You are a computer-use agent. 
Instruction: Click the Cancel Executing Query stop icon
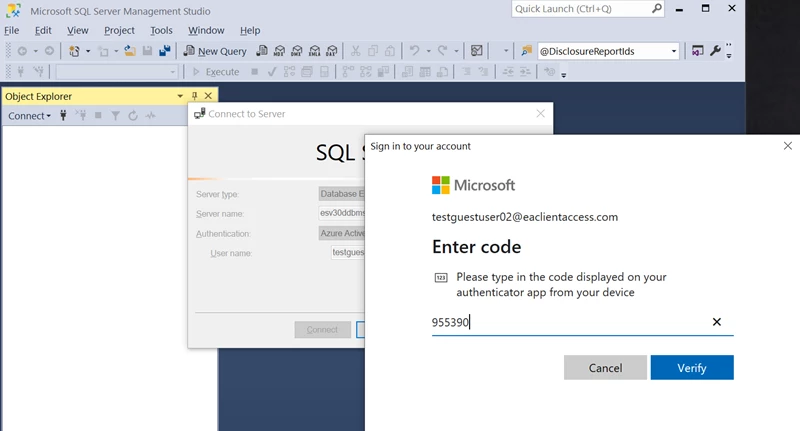(255, 72)
